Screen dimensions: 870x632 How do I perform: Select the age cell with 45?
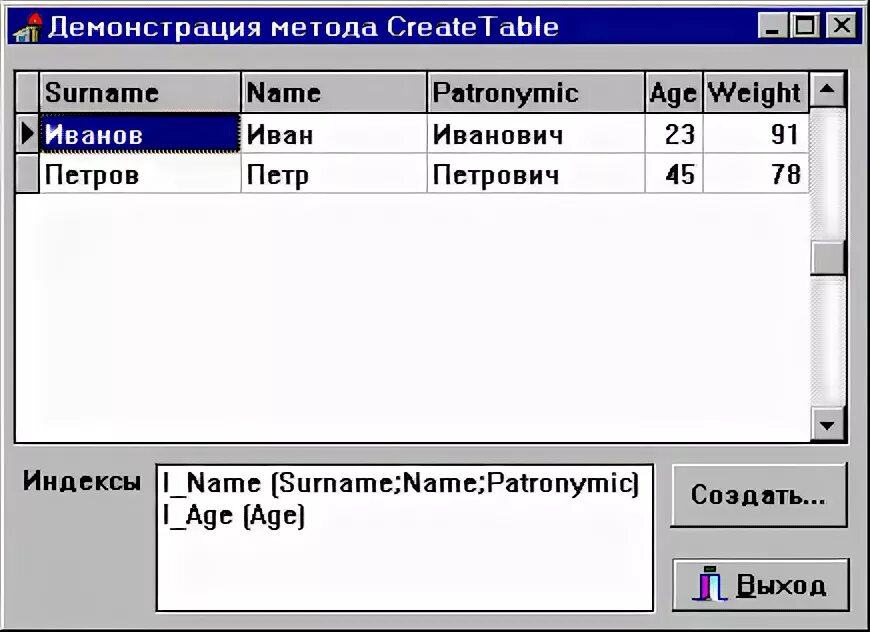674,174
